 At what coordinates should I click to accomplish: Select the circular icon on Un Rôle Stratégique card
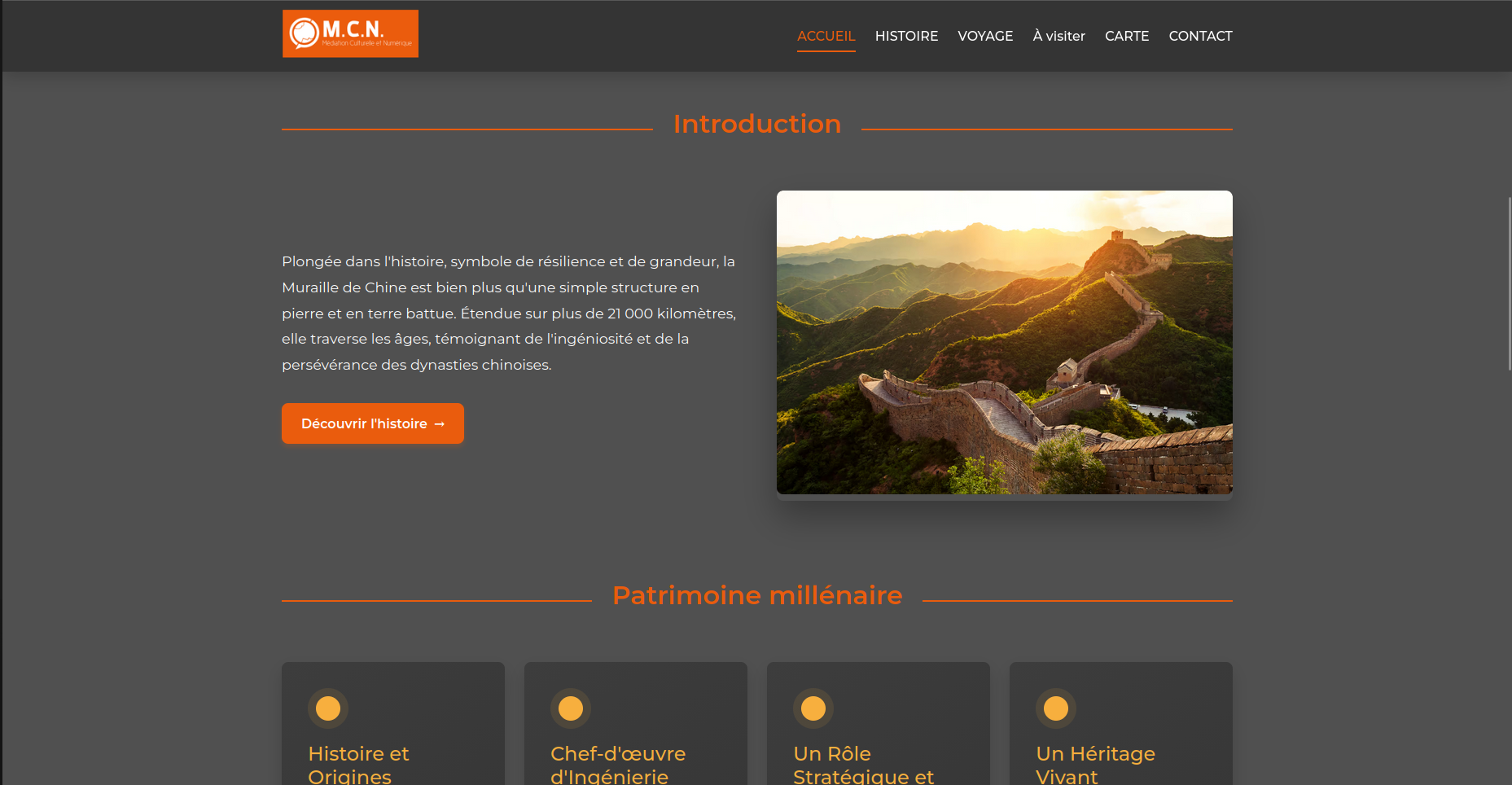(x=813, y=708)
